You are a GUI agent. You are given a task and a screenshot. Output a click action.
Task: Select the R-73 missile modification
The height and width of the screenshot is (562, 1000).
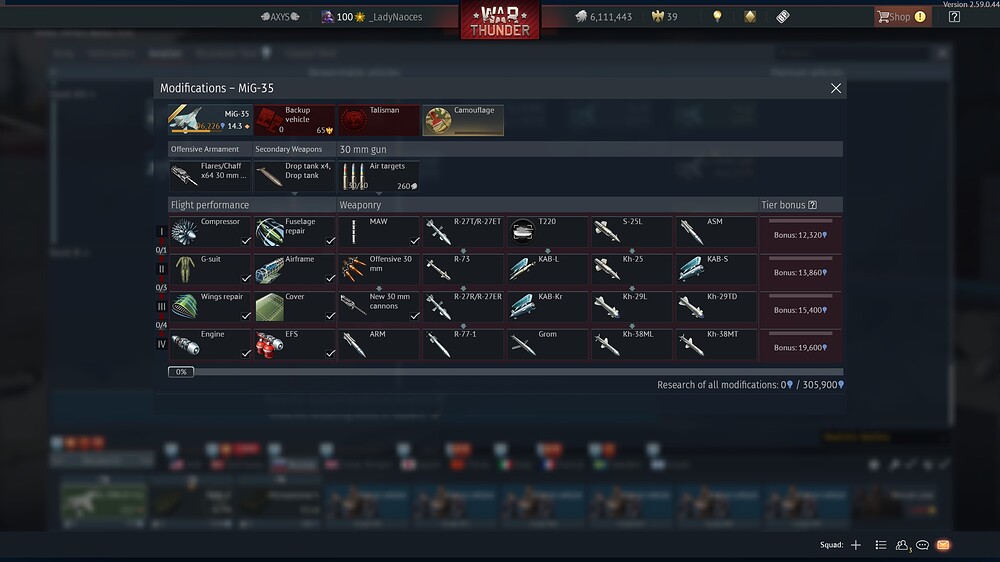pos(463,269)
